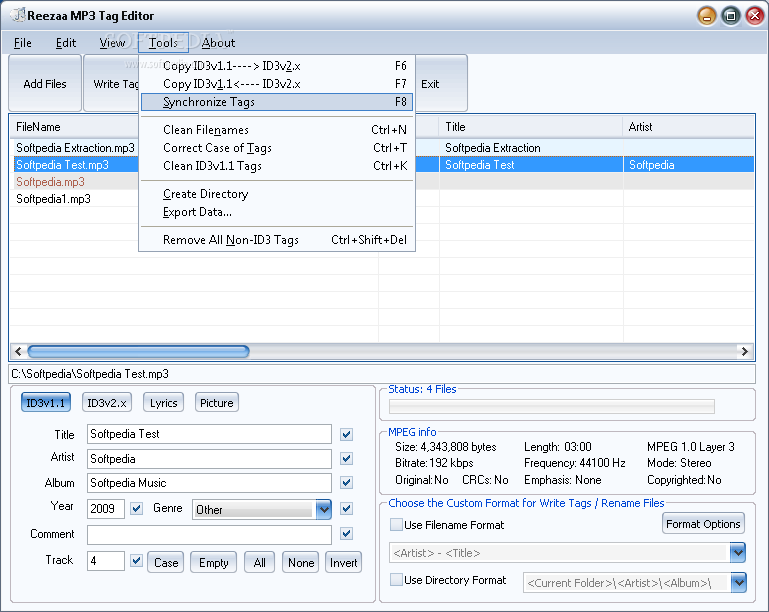Enable Use Filename Format checkbox
Viewport: 769px width, 612px height.
click(396, 525)
